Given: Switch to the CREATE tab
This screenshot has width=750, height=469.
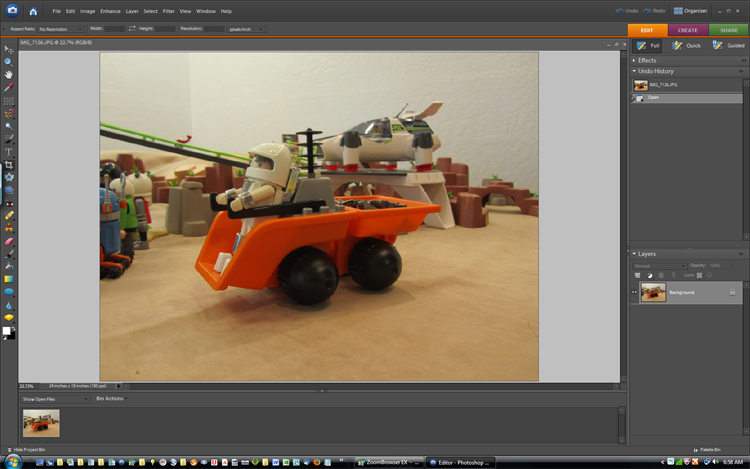Looking at the screenshot, I should click(688, 30).
